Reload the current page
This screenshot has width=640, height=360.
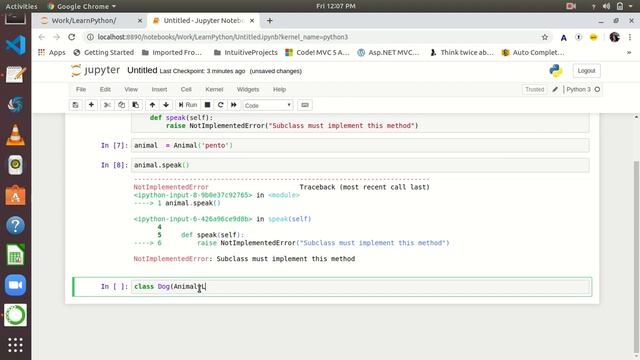click(71, 37)
